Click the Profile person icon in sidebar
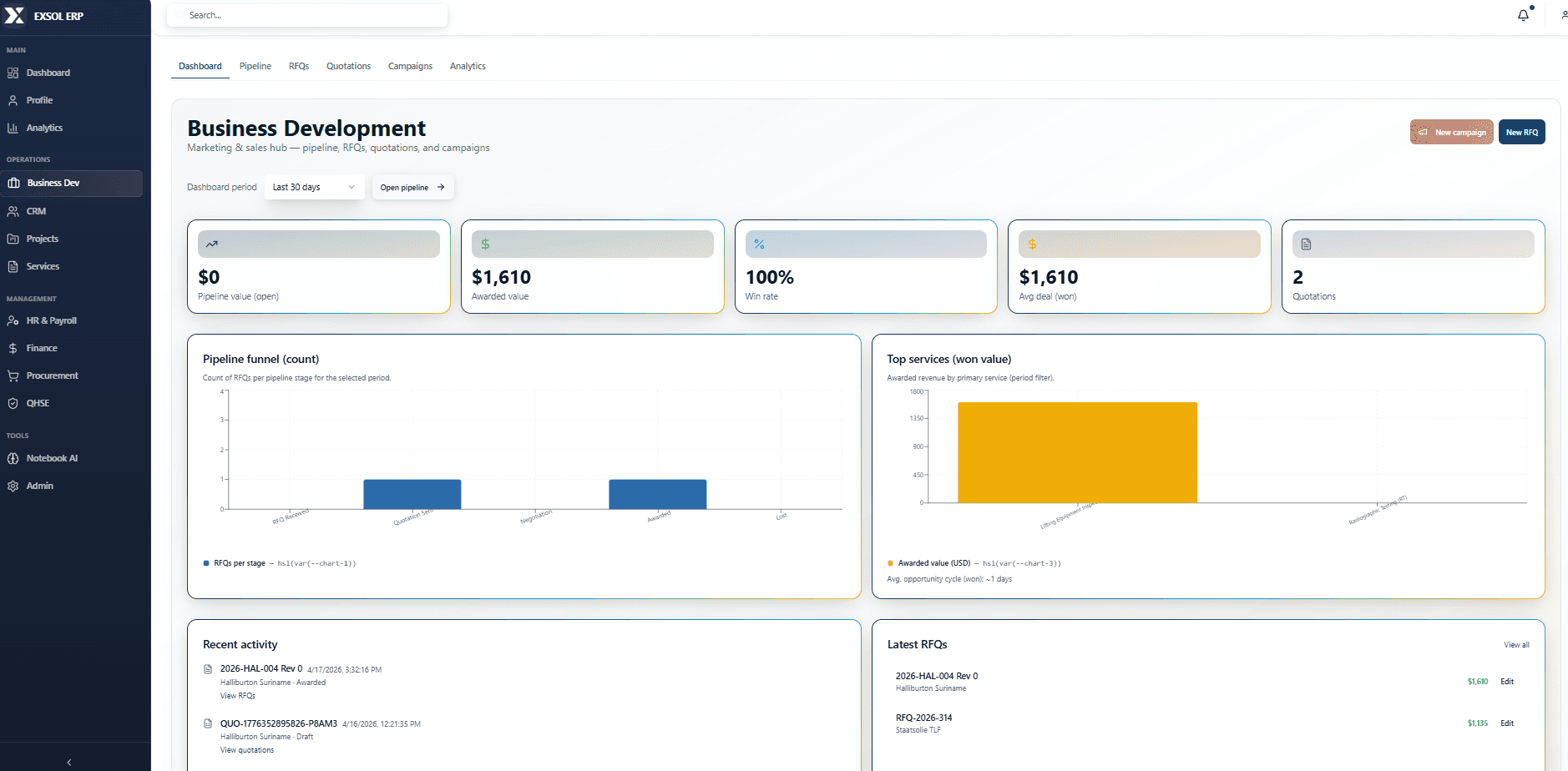 (x=13, y=100)
